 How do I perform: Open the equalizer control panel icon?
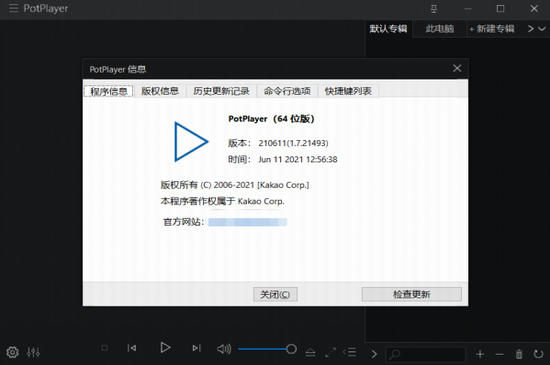33,352
